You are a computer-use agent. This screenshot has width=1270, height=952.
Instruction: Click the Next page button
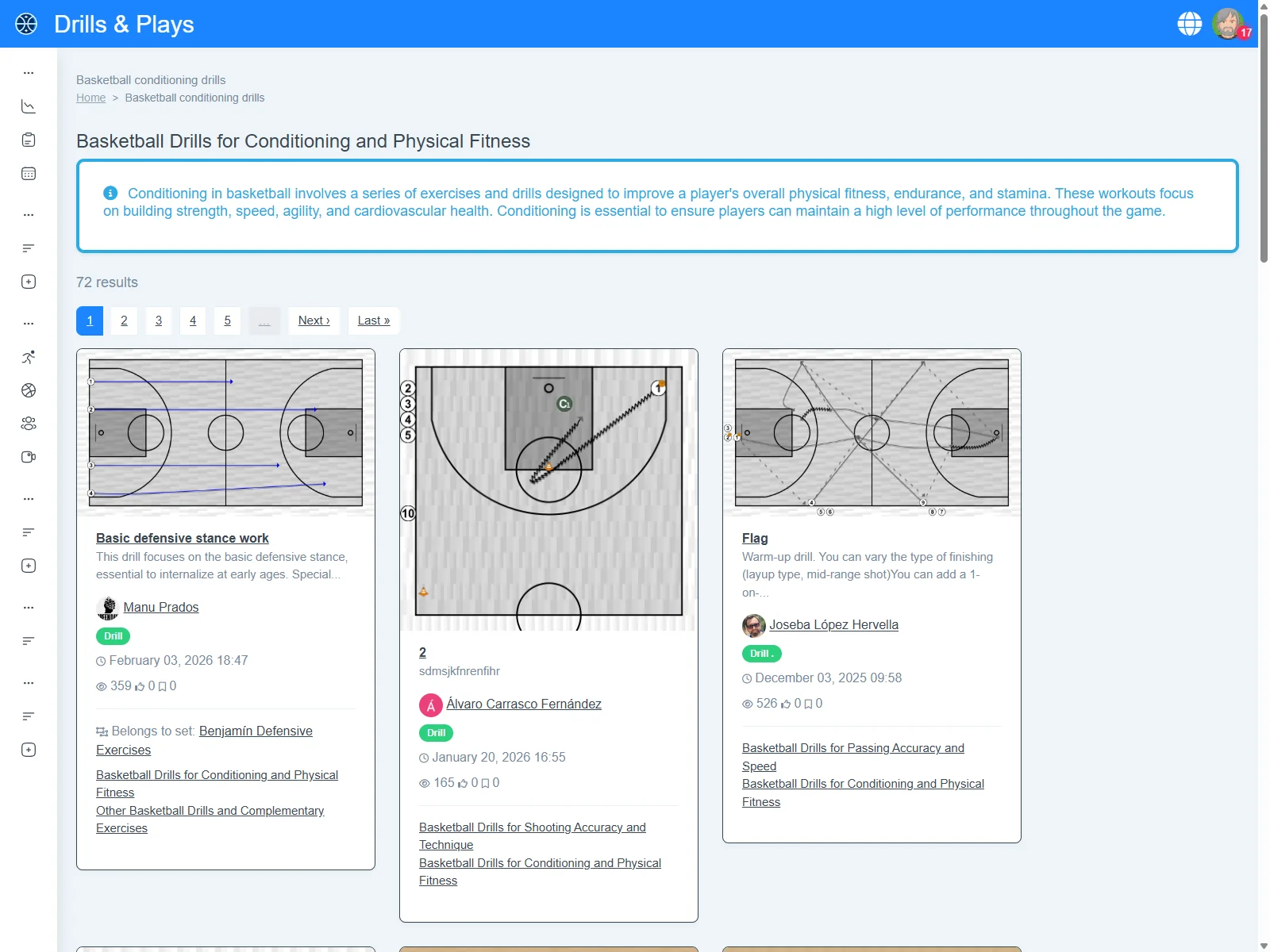tap(314, 321)
